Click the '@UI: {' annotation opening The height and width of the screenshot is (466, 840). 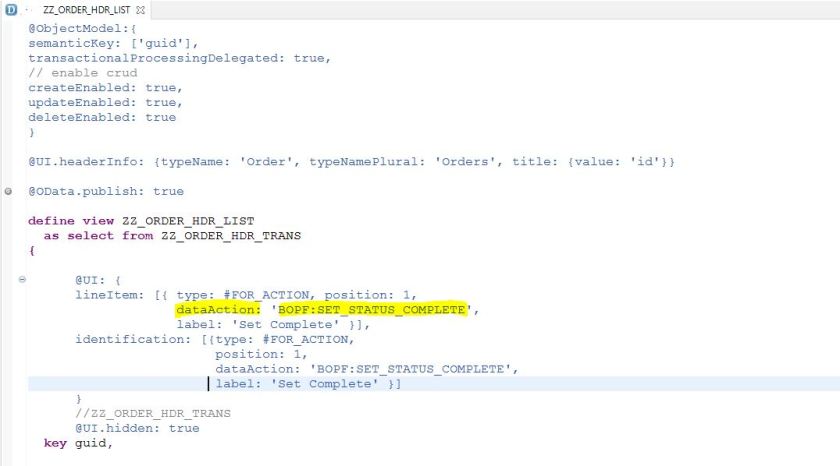pos(98,280)
